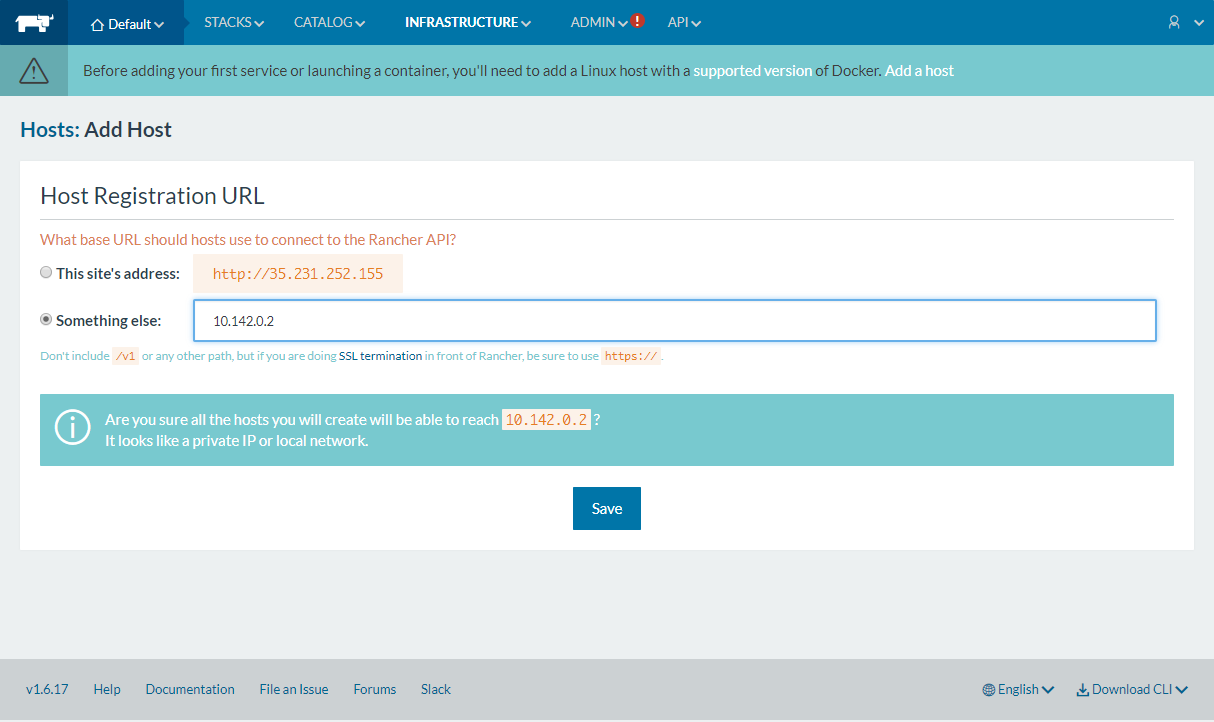This screenshot has height=722, width=1214.
Task: Open the Forums footer link
Action: click(375, 689)
